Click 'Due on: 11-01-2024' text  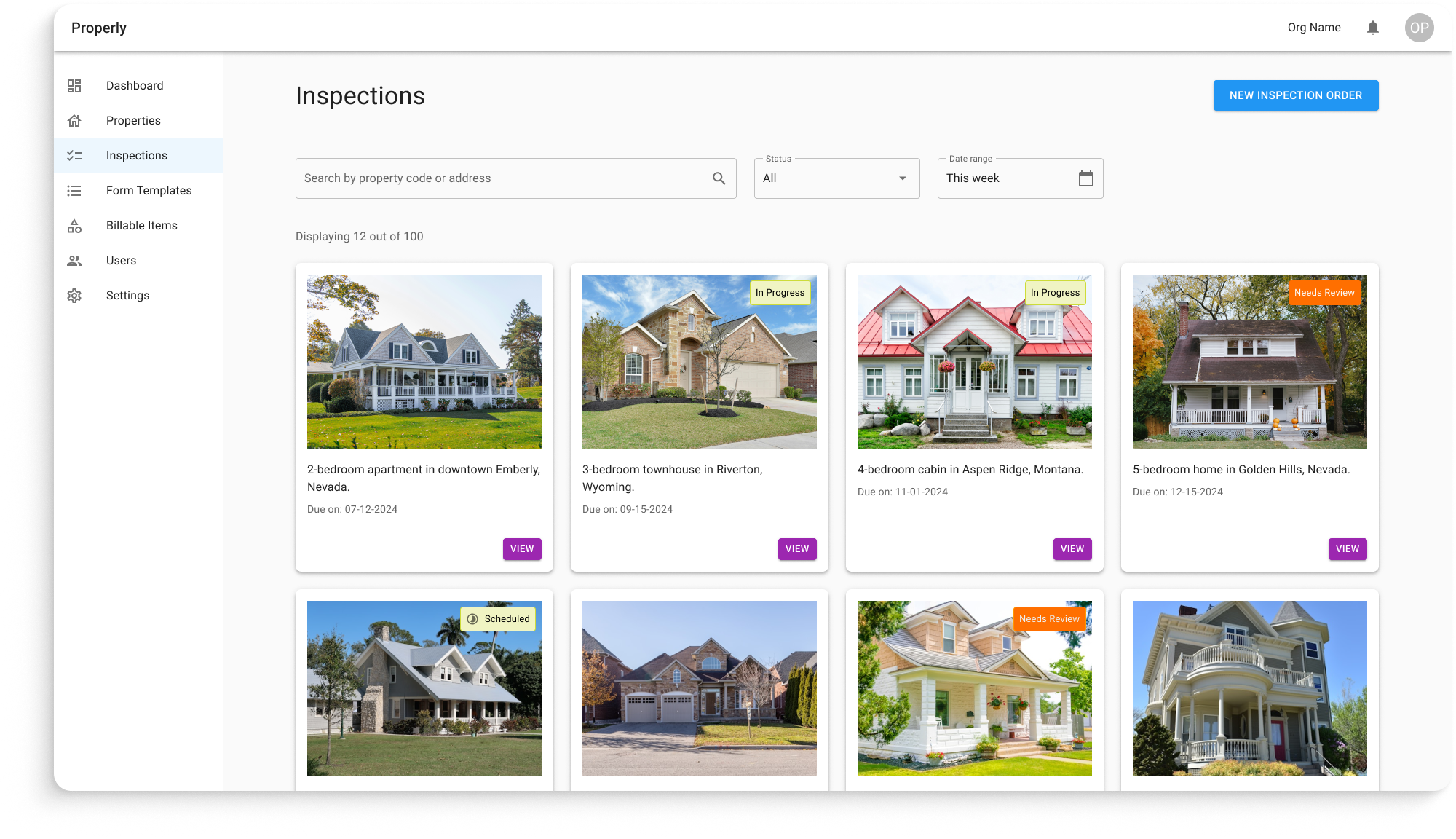pyautogui.click(x=903, y=492)
